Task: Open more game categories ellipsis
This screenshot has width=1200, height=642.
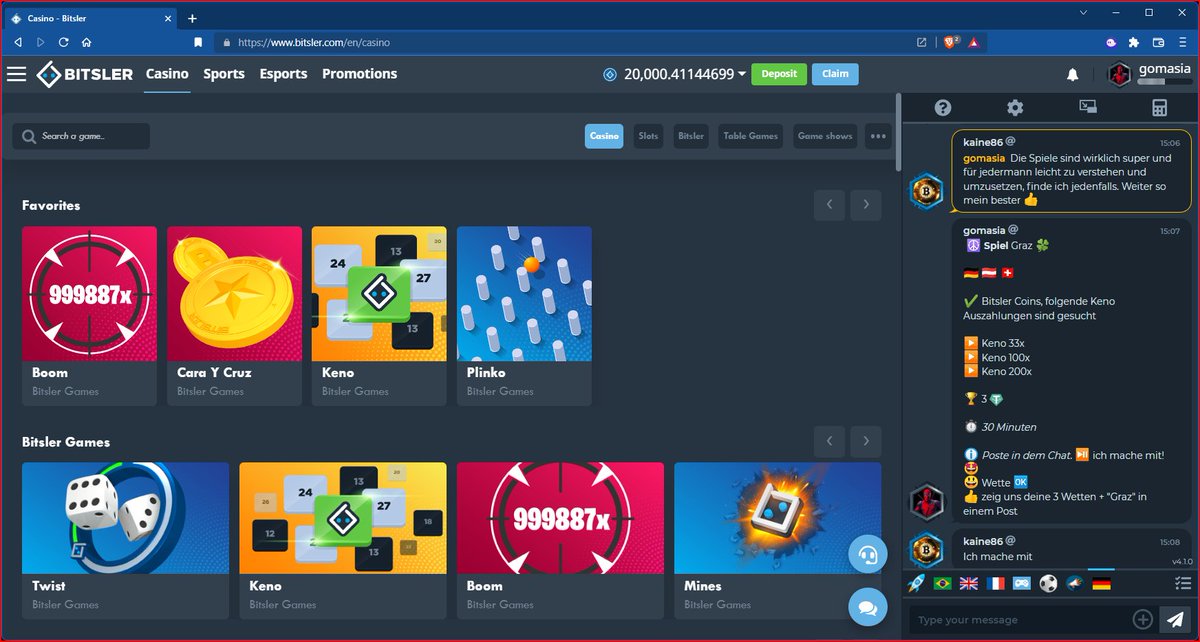Action: pos(878,136)
